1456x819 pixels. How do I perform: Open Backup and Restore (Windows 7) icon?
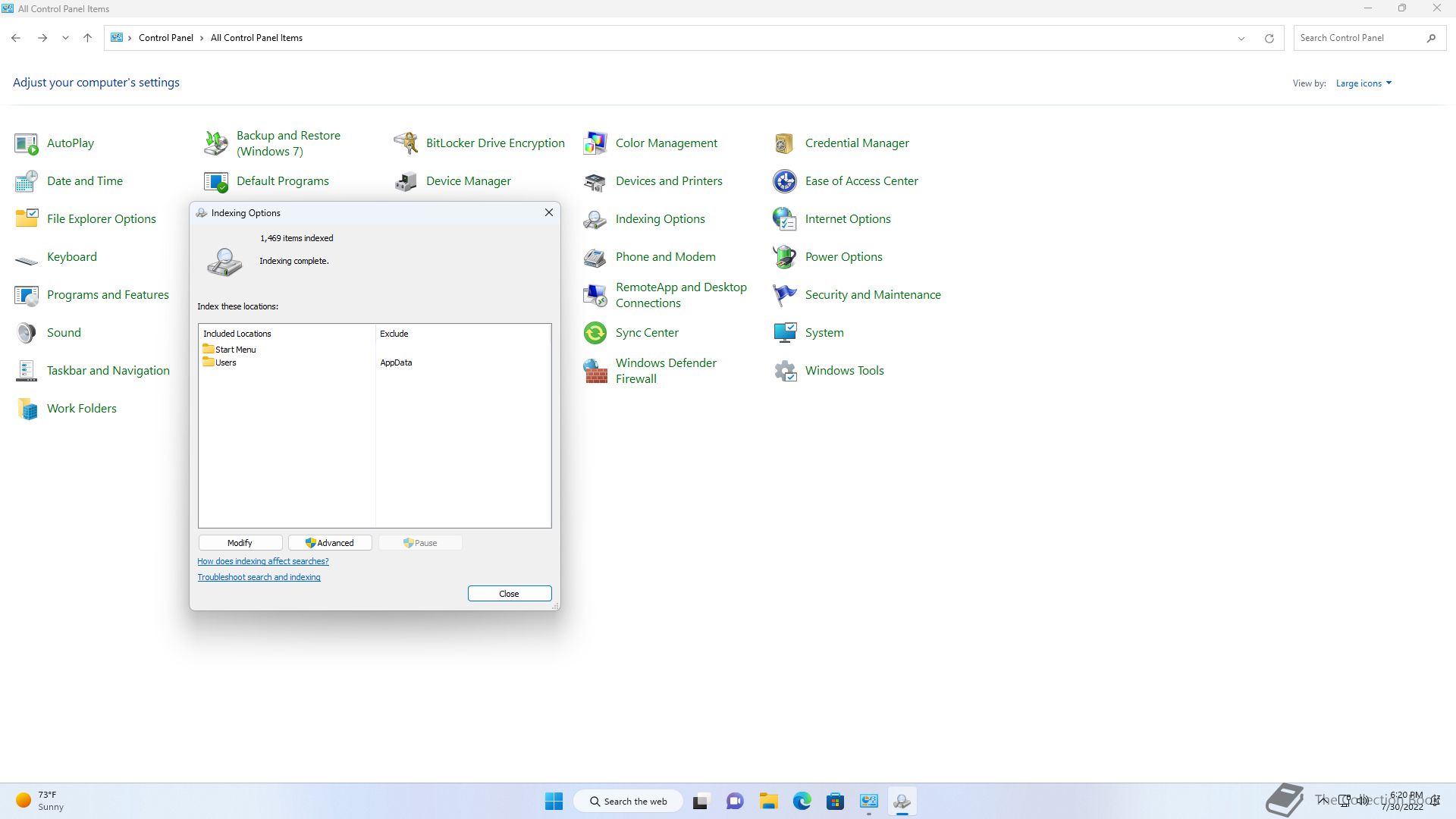click(x=216, y=143)
